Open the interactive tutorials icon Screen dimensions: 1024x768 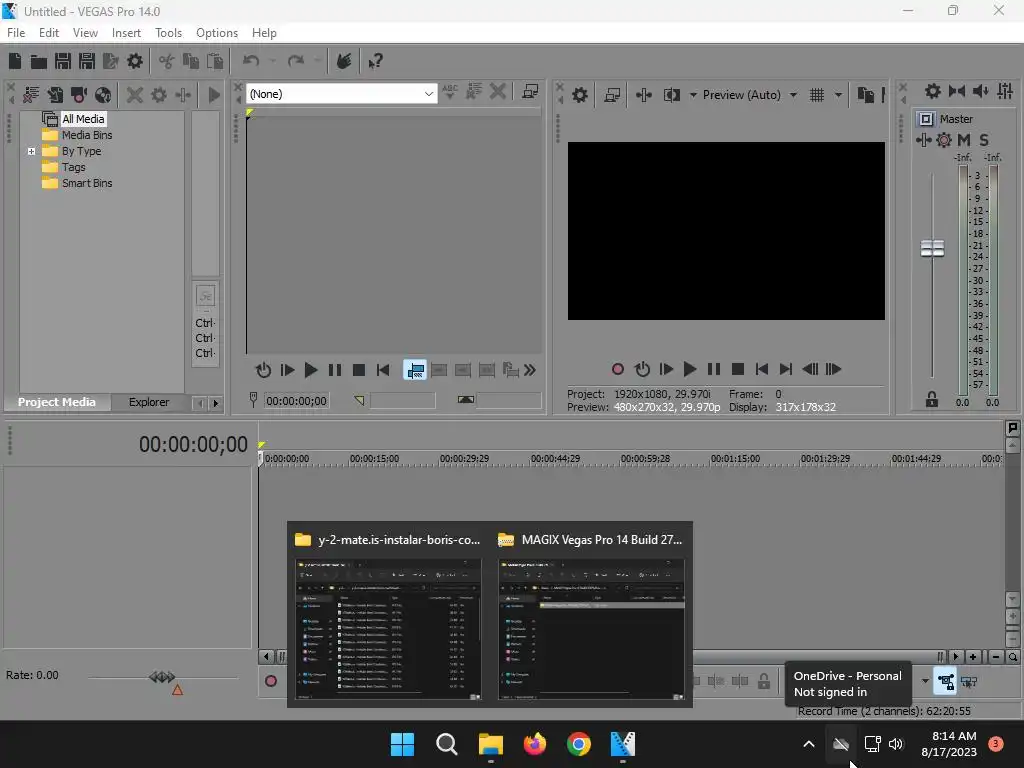[344, 61]
